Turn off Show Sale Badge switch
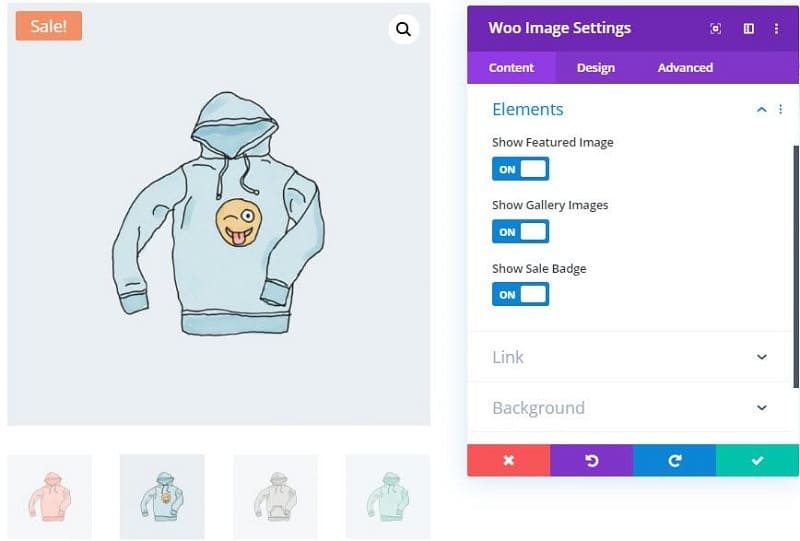Screen dimensions: 800x541 point(520,294)
